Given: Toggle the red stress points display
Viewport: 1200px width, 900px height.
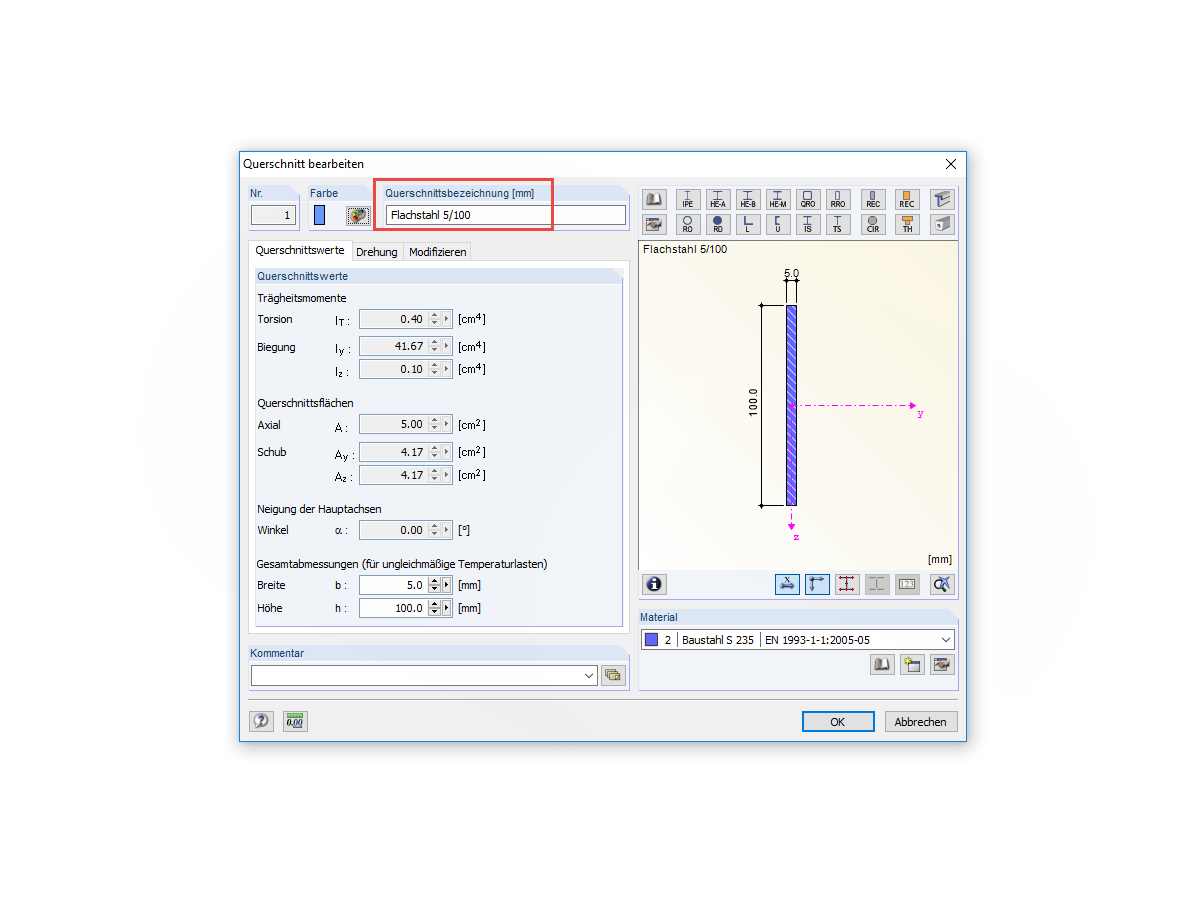Looking at the screenshot, I should click(847, 584).
